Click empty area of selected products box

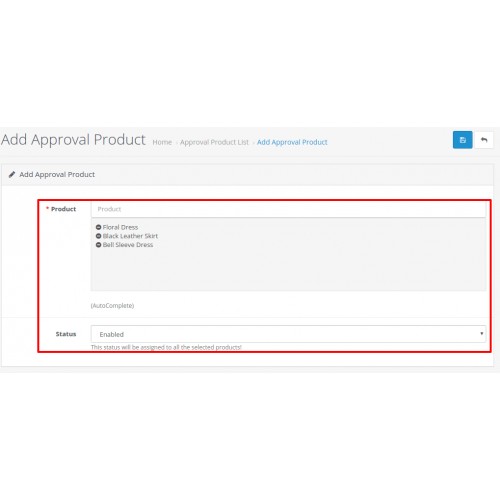tap(288, 270)
